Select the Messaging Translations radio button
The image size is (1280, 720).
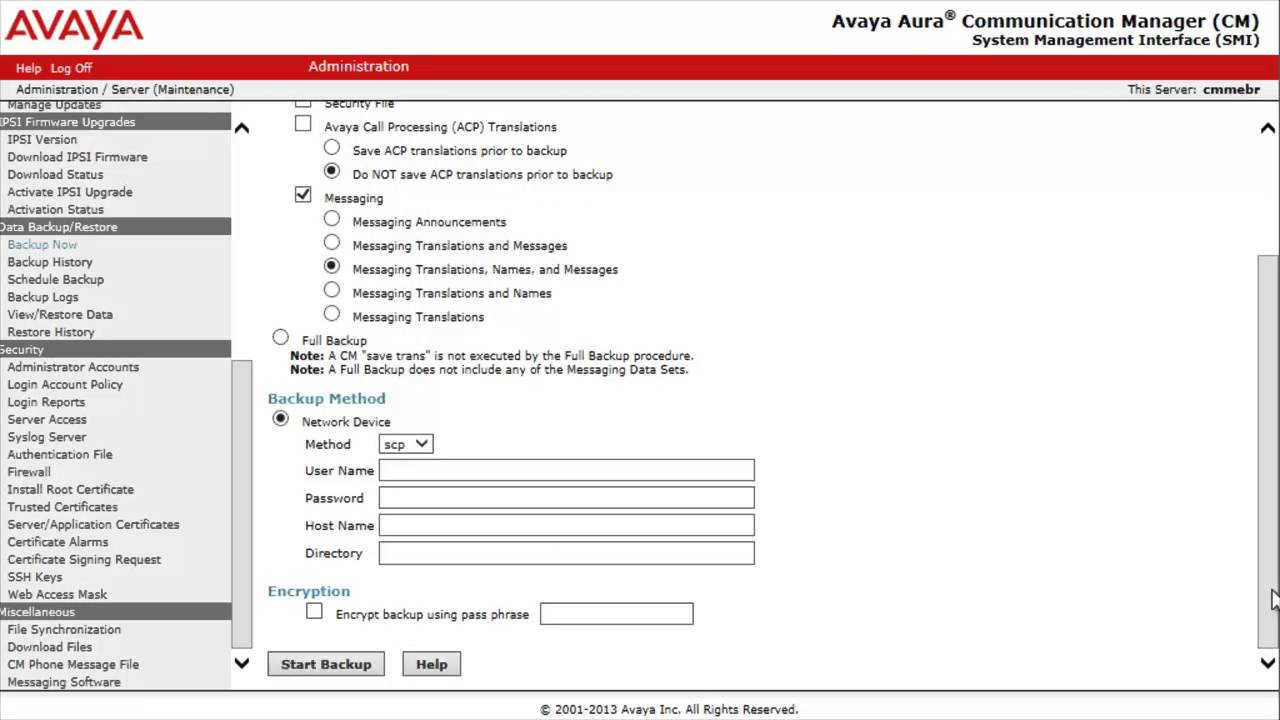tap(332, 314)
